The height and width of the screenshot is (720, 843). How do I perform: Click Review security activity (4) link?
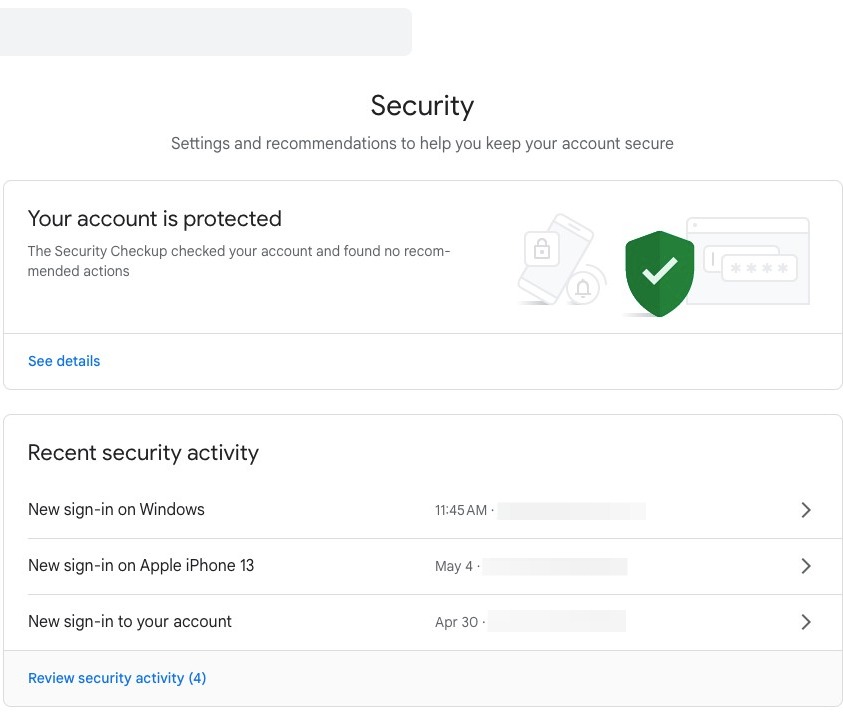pos(117,678)
